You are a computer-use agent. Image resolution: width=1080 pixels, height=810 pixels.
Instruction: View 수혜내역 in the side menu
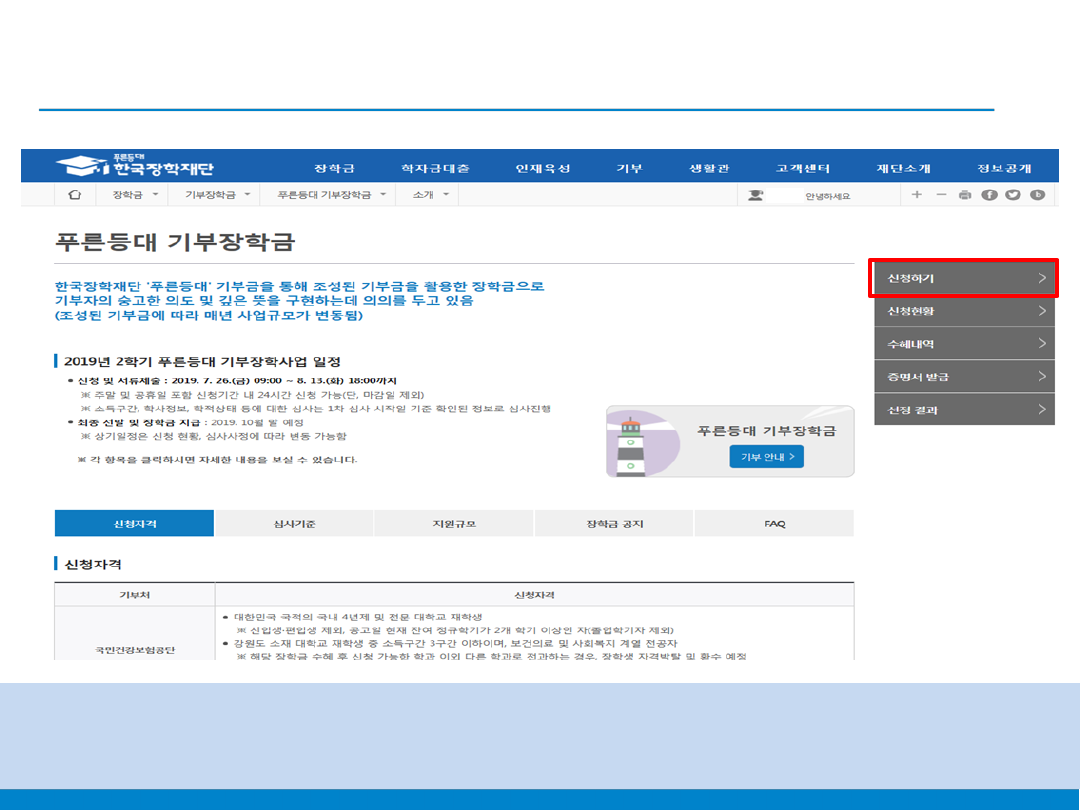point(964,344)
